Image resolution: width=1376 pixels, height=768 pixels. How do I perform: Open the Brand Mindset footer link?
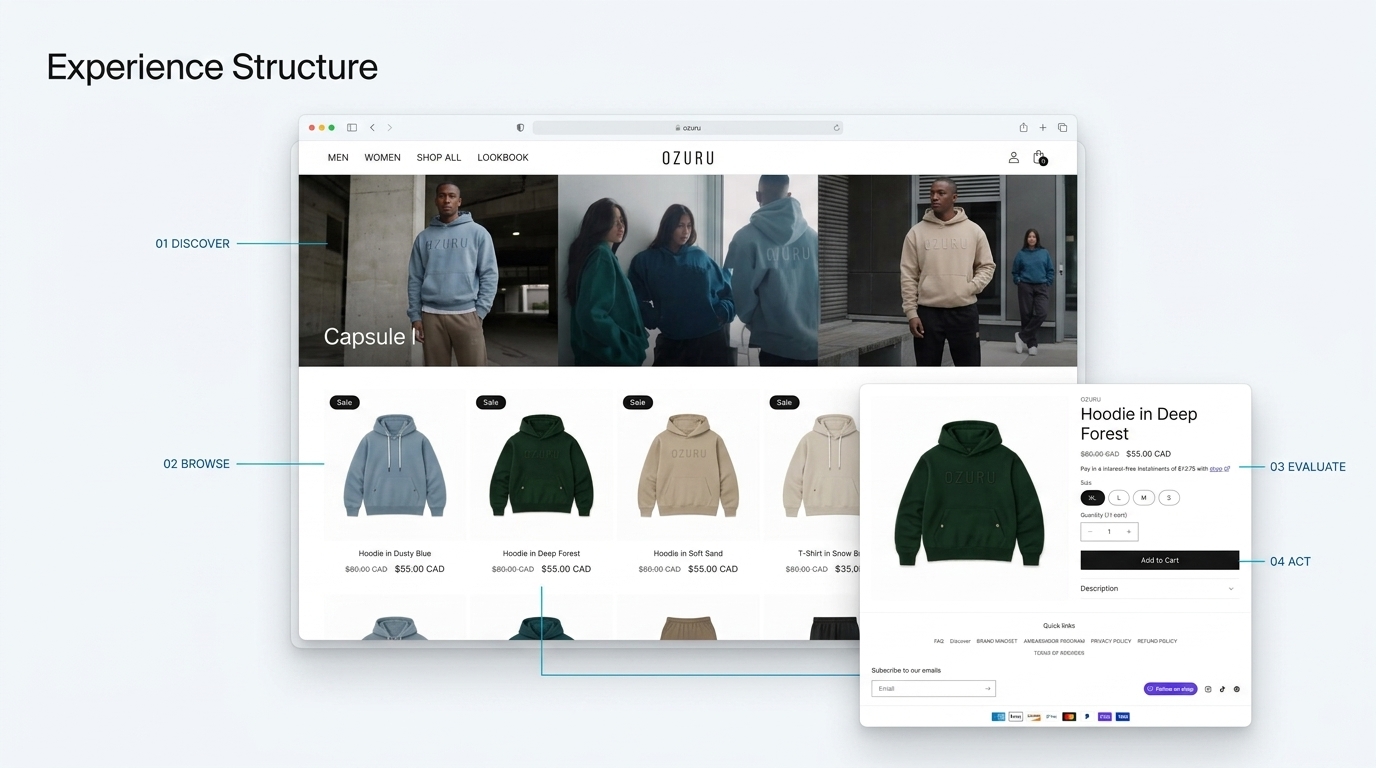tap(997, 641)
